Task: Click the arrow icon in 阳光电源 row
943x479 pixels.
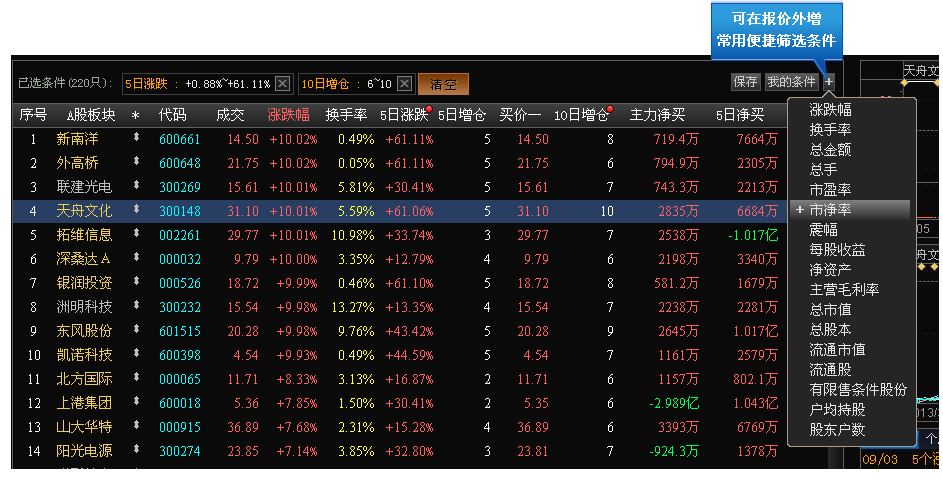Action: click(137, 450)
